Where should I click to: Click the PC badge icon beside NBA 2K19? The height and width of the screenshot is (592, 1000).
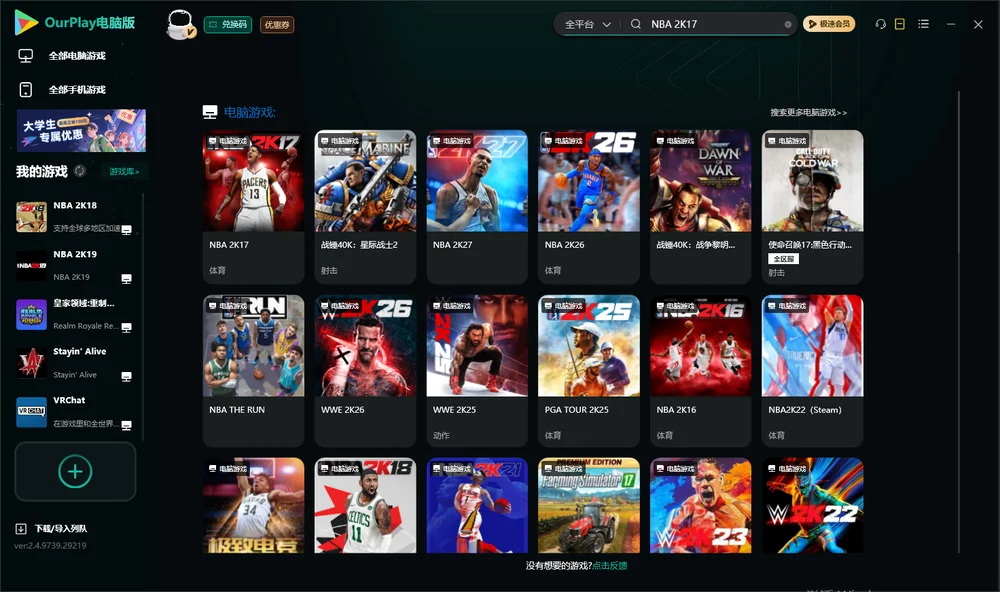point(127,279)
